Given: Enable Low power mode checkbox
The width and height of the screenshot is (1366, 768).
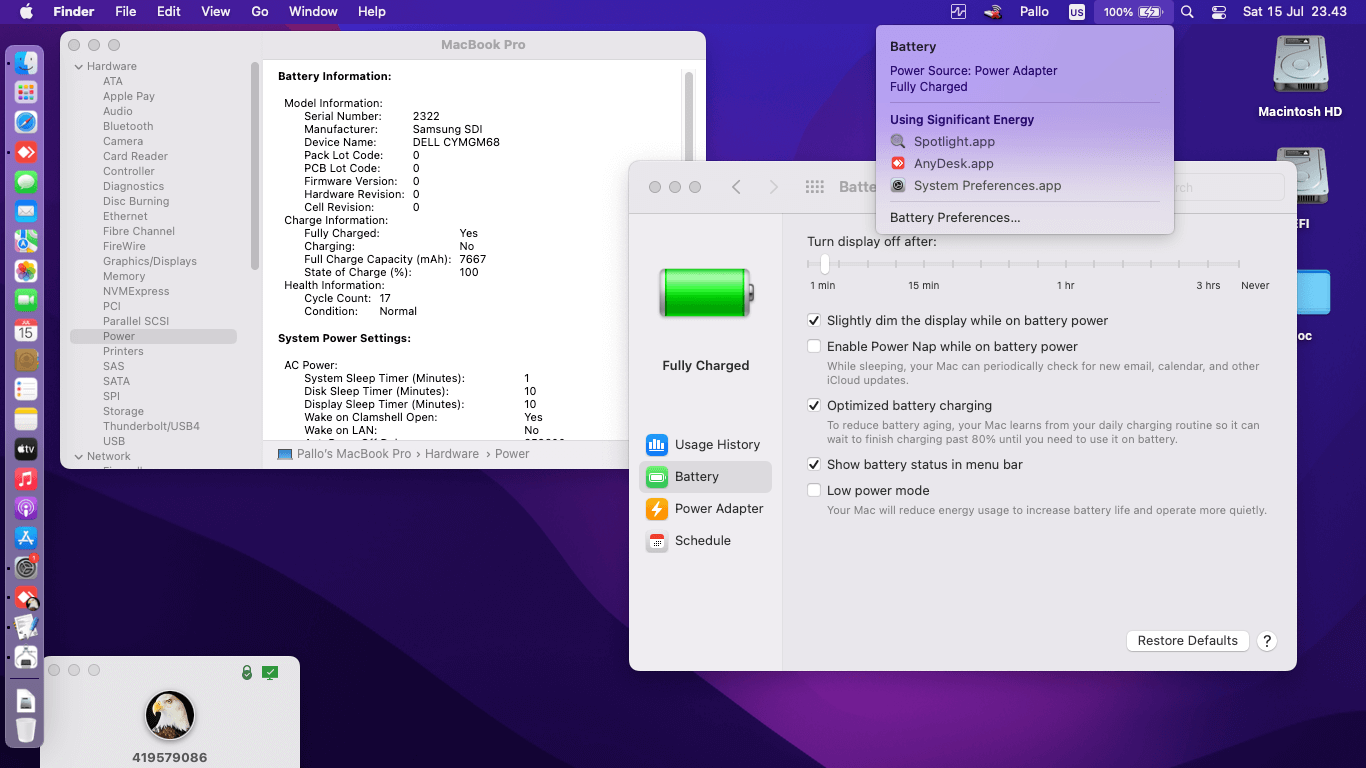Looking at the screenshot, I should pyautogui.click(x=815, y=491).
